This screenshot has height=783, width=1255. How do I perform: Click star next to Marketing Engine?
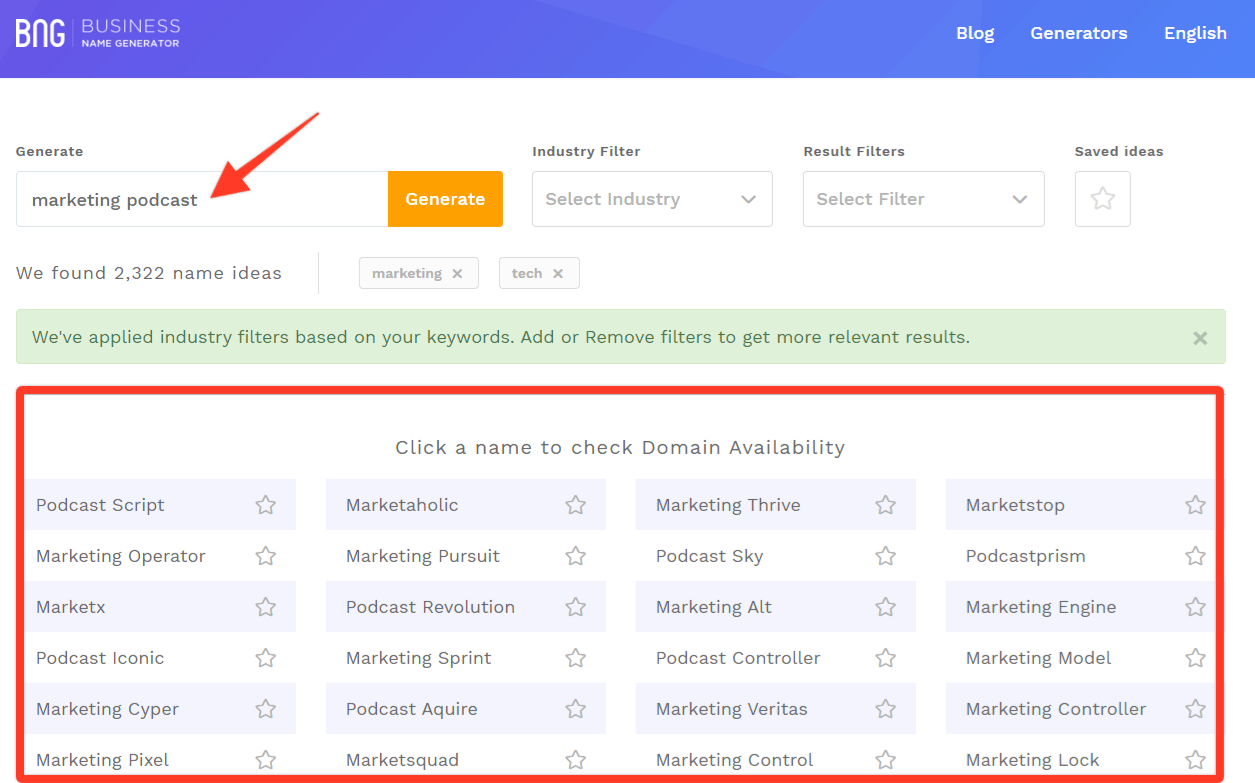click(1195, 607)
